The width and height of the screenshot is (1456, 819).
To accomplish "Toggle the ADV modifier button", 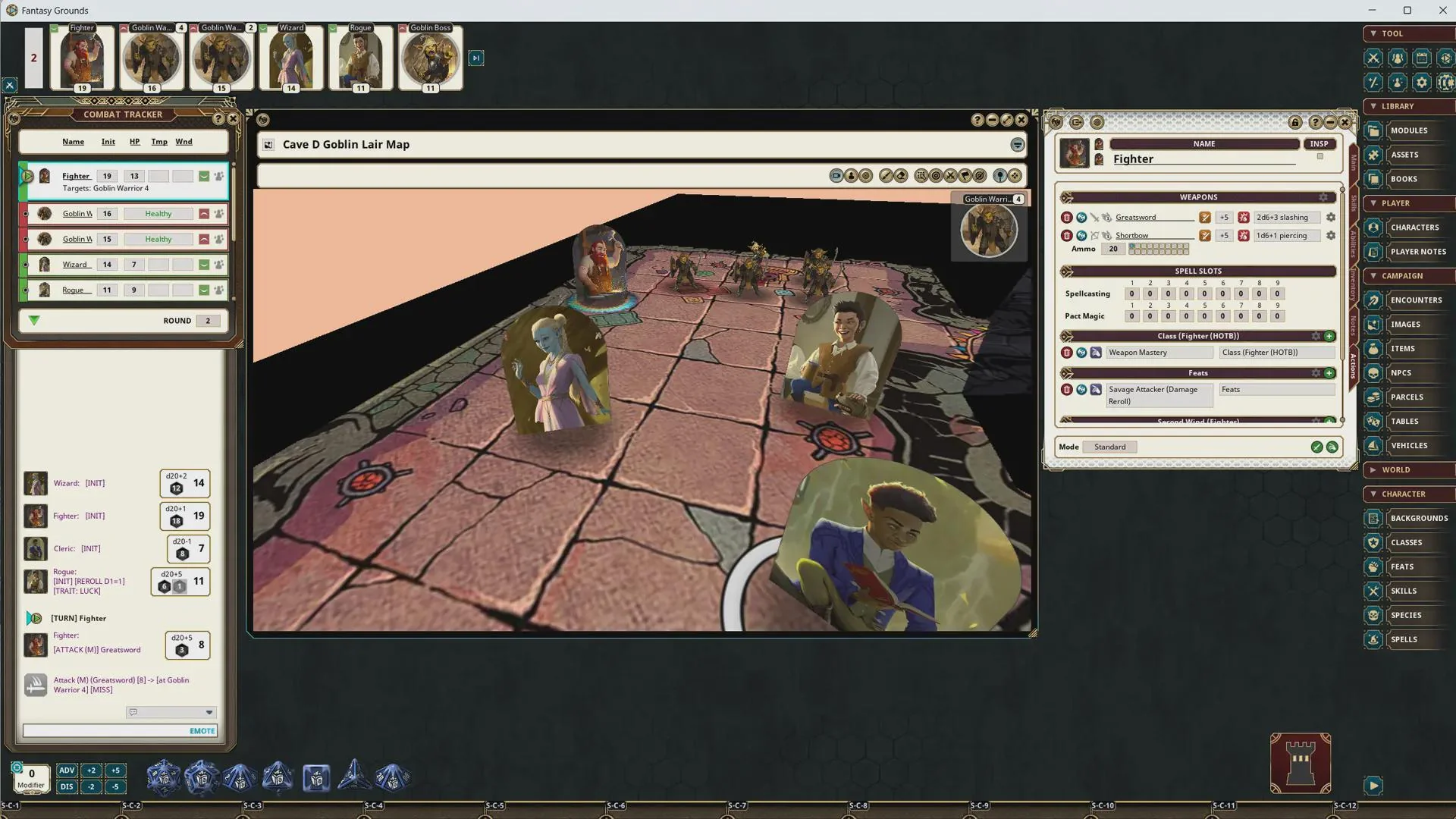I will coord(67,770).
